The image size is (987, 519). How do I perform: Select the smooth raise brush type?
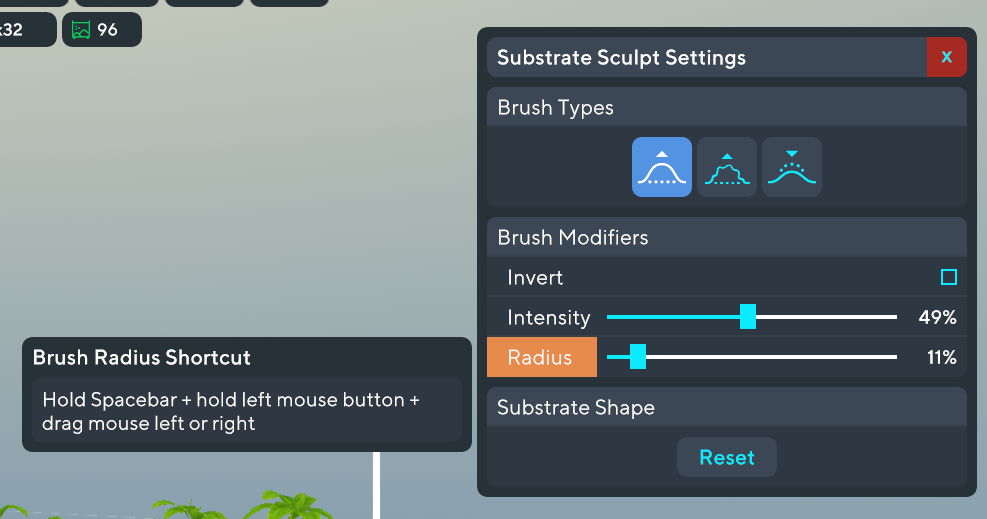662,167
